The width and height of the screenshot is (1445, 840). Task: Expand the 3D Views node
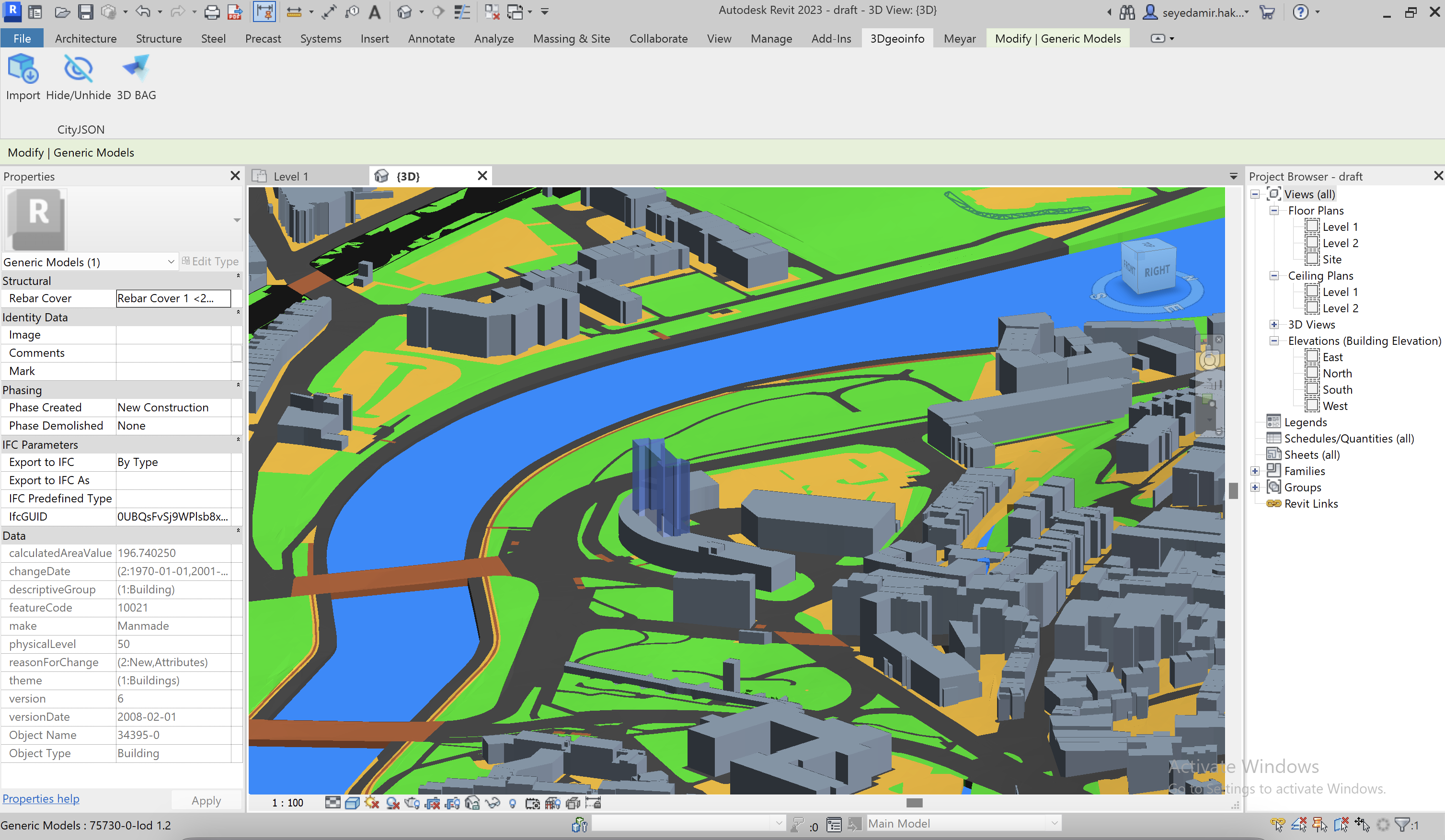(1274, 324)
